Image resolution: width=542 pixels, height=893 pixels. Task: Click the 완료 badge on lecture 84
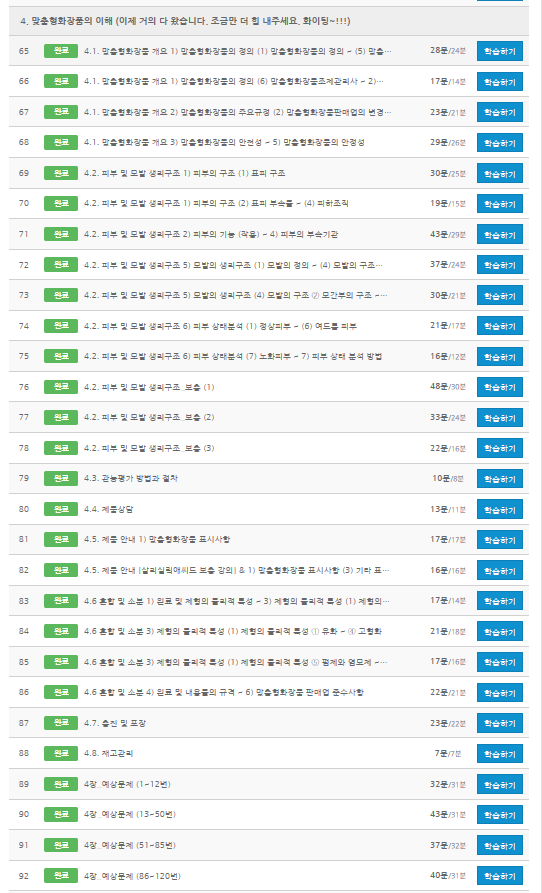point(61,631)
